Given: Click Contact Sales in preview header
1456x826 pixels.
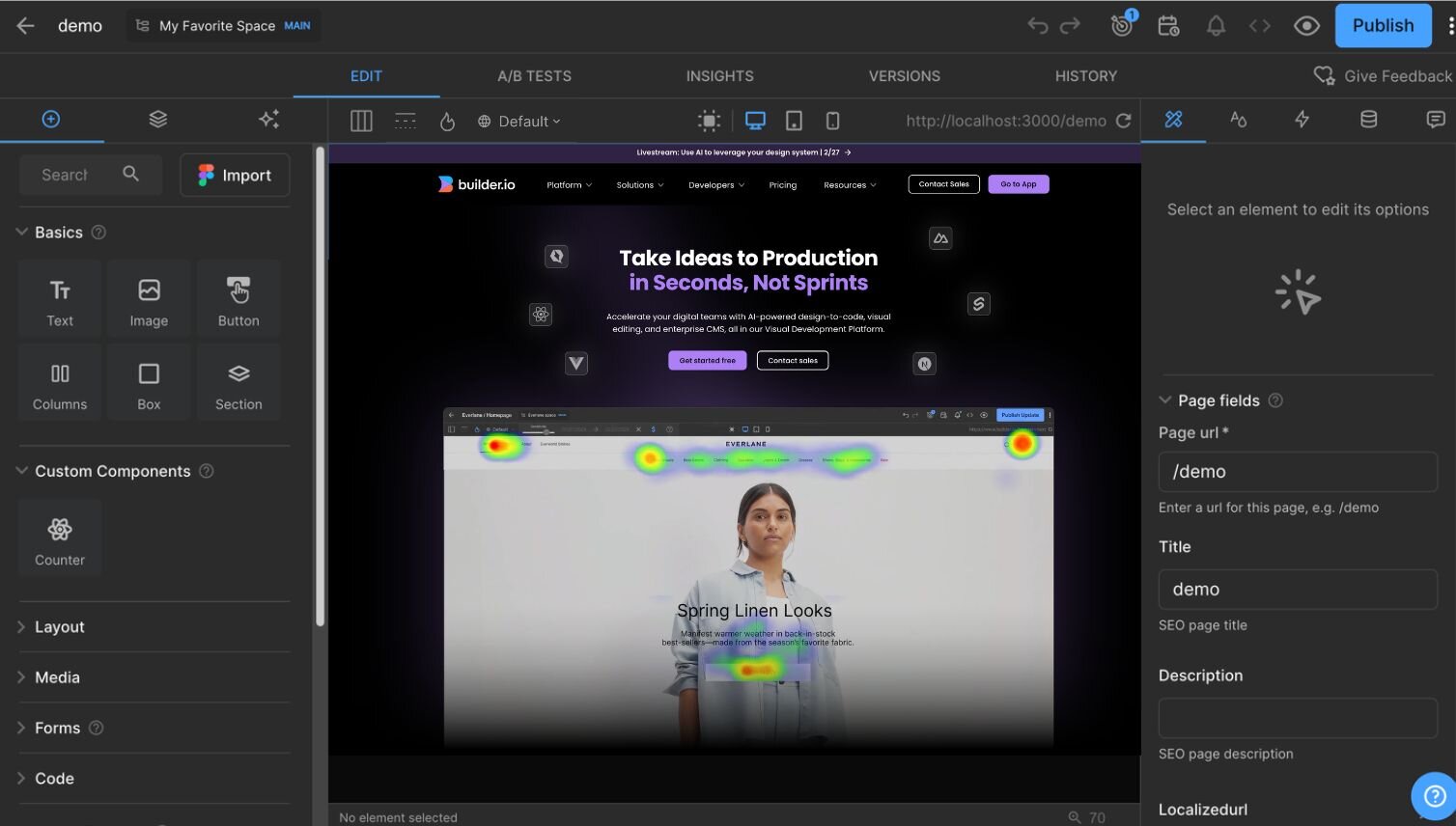Looking at the screenshot, I should tap(943, 184).
